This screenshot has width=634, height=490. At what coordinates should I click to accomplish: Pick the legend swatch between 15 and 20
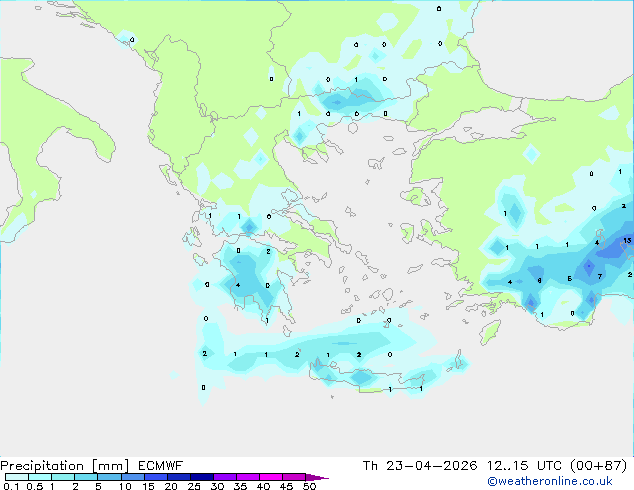[x=155, y=477]
